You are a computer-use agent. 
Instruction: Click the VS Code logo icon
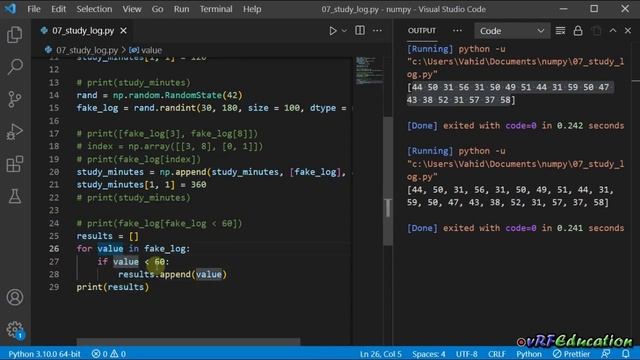(10, 9)
